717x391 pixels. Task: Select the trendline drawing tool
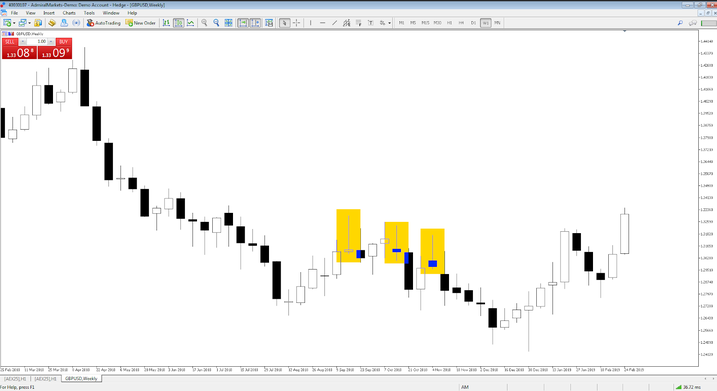[x=334, y=23]
